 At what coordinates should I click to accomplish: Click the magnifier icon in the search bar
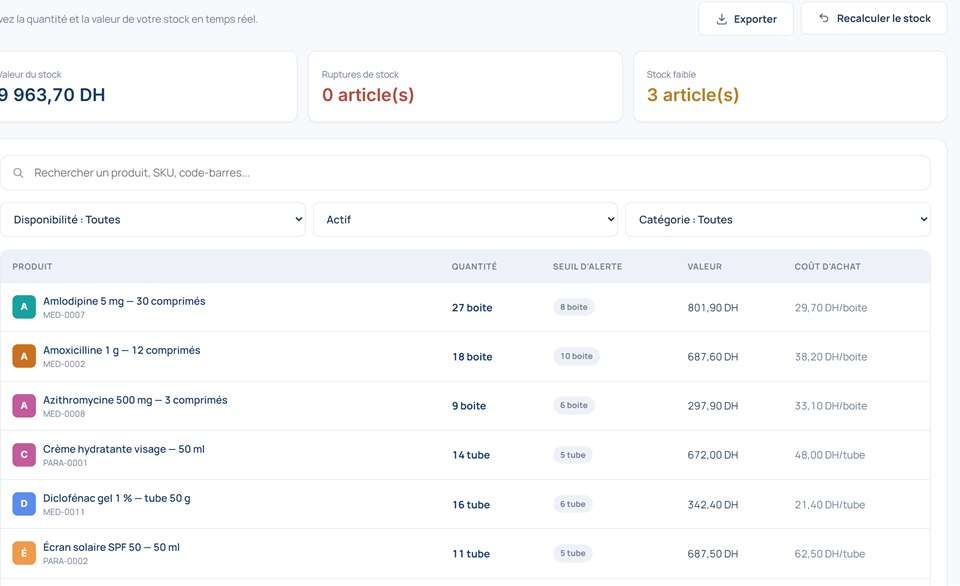(18, 173)
